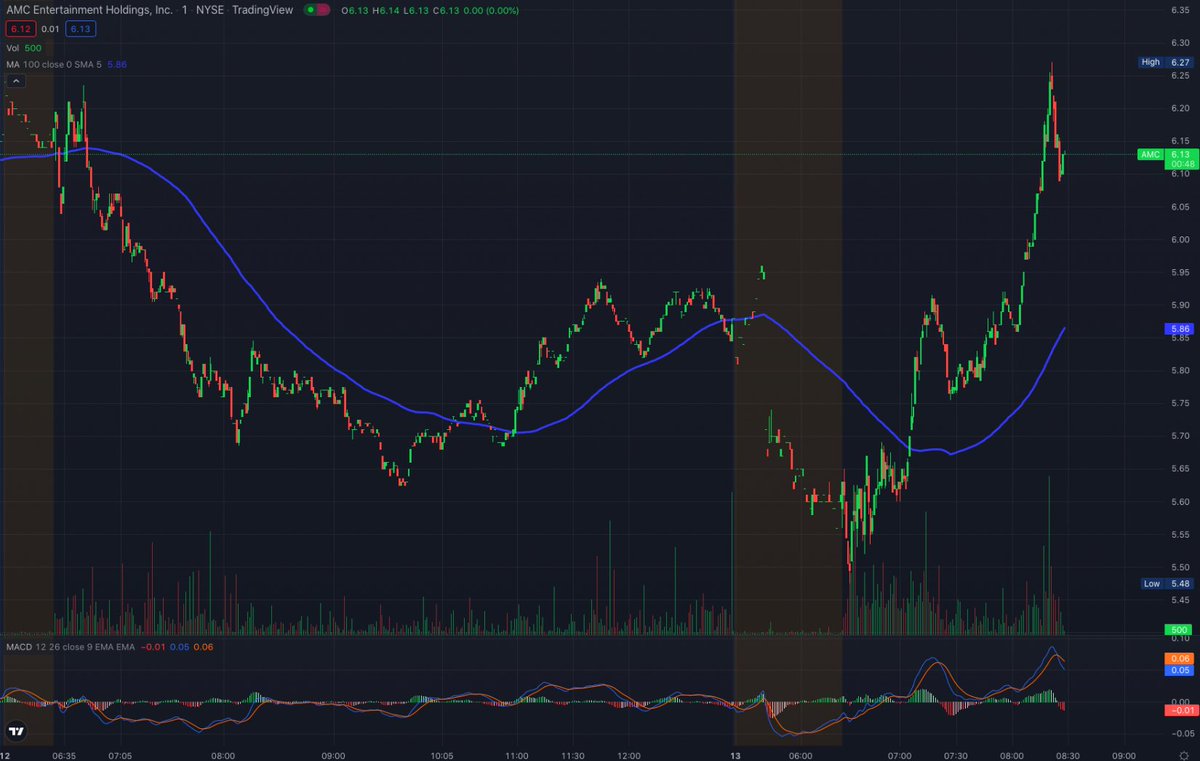Viewport: 1200px width, 761px height.
Task: Click the -0.01 value in MACD legend
Action: pos(153,648)
